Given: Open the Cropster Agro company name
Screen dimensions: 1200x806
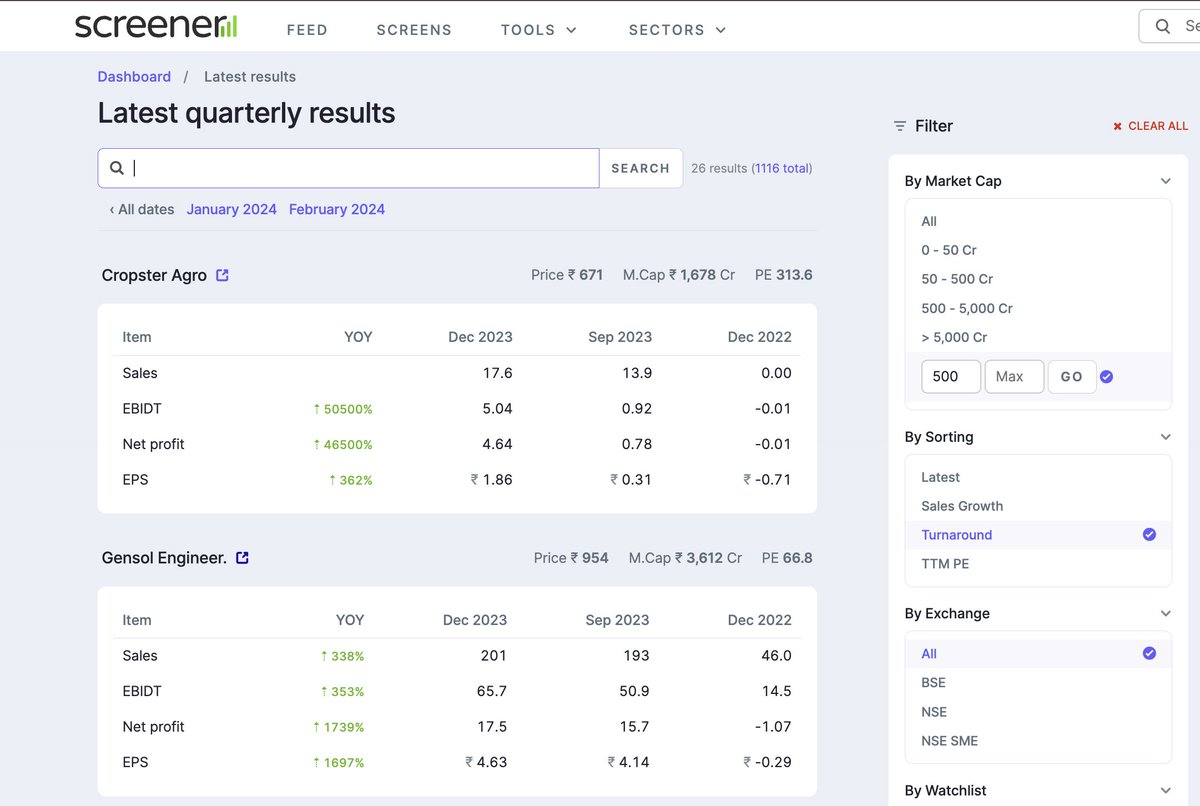Looking at the screenshot, I should 154,275.
